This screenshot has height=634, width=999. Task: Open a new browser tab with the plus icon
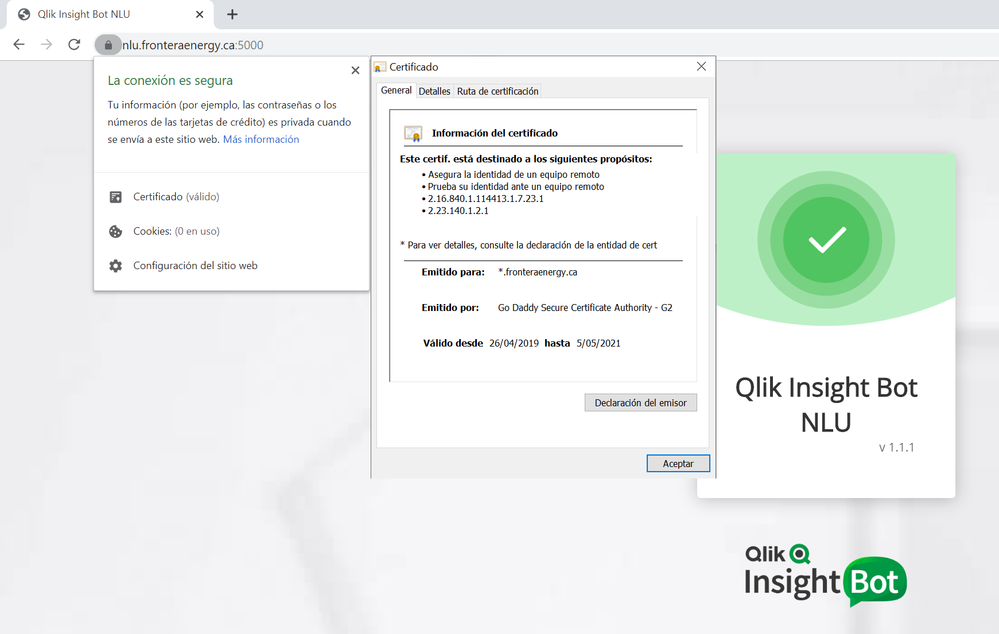pos(233,14)
